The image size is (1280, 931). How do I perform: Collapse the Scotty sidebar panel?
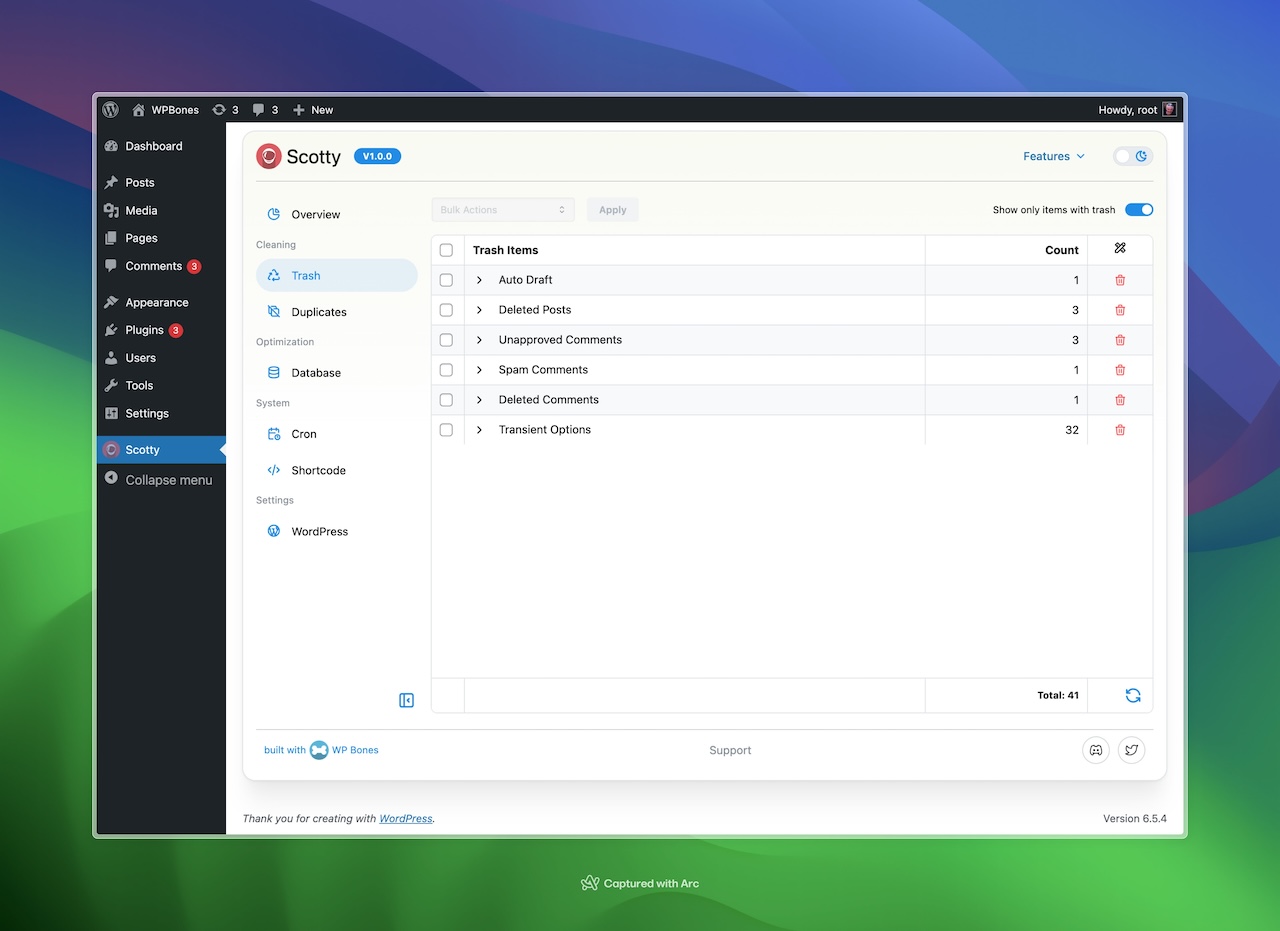pyautogui.click(x=406, y=700)
